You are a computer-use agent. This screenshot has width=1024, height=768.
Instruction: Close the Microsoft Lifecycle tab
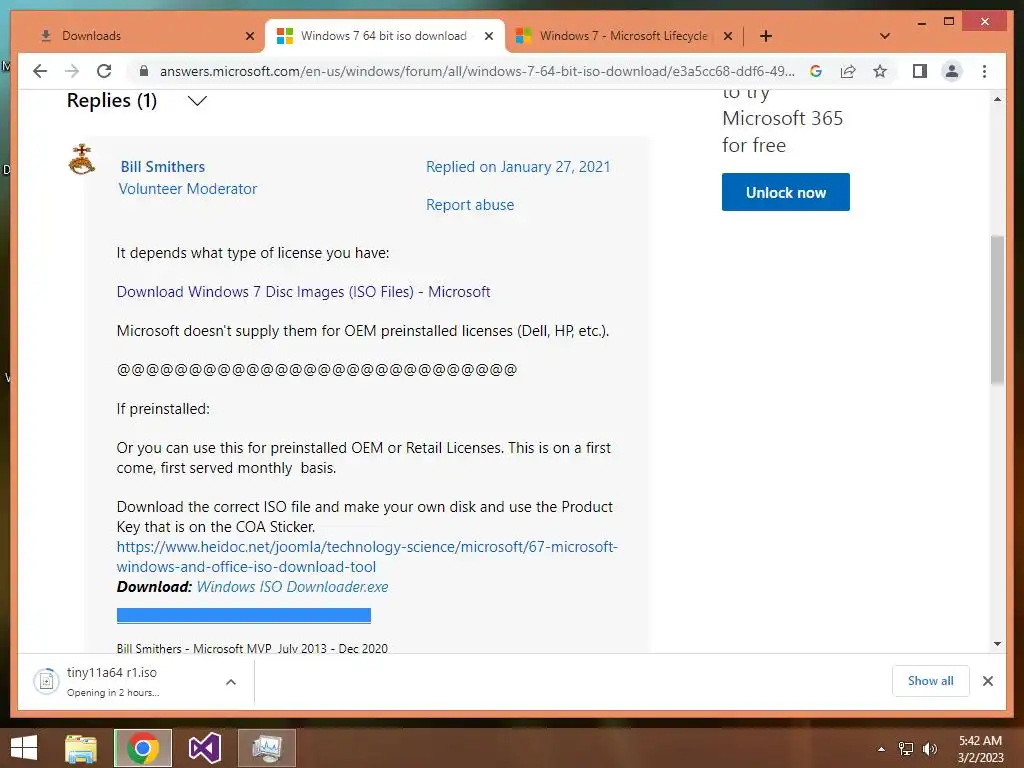pyautogui.click(x=728, y=36)
